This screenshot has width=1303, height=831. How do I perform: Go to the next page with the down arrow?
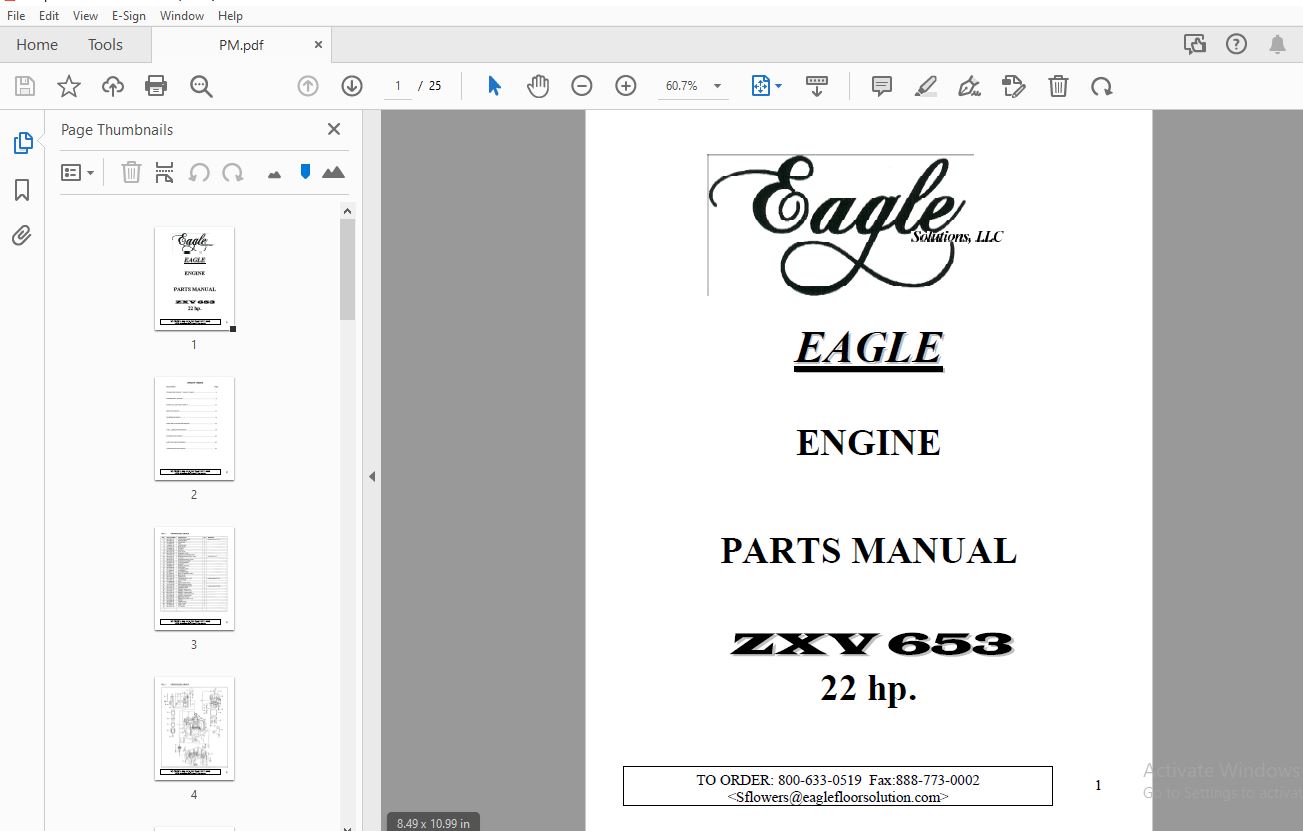pyautogui.click(x=352, y=86)
